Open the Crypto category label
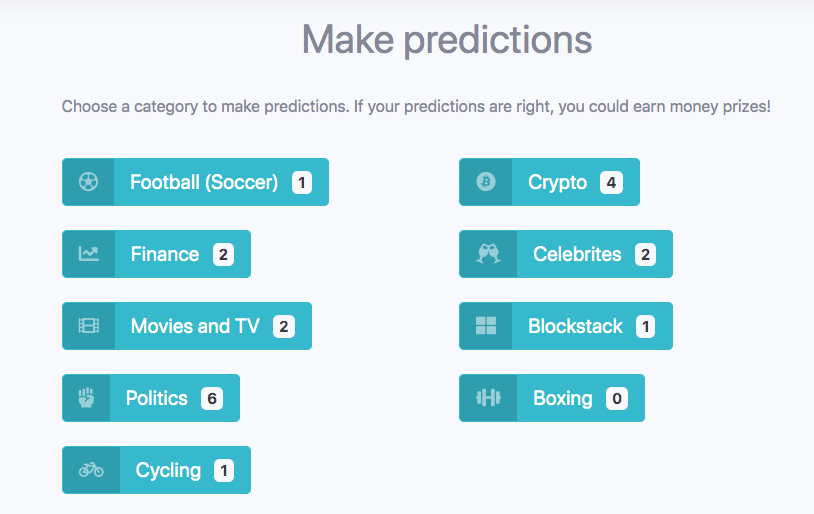 (557, 182)
